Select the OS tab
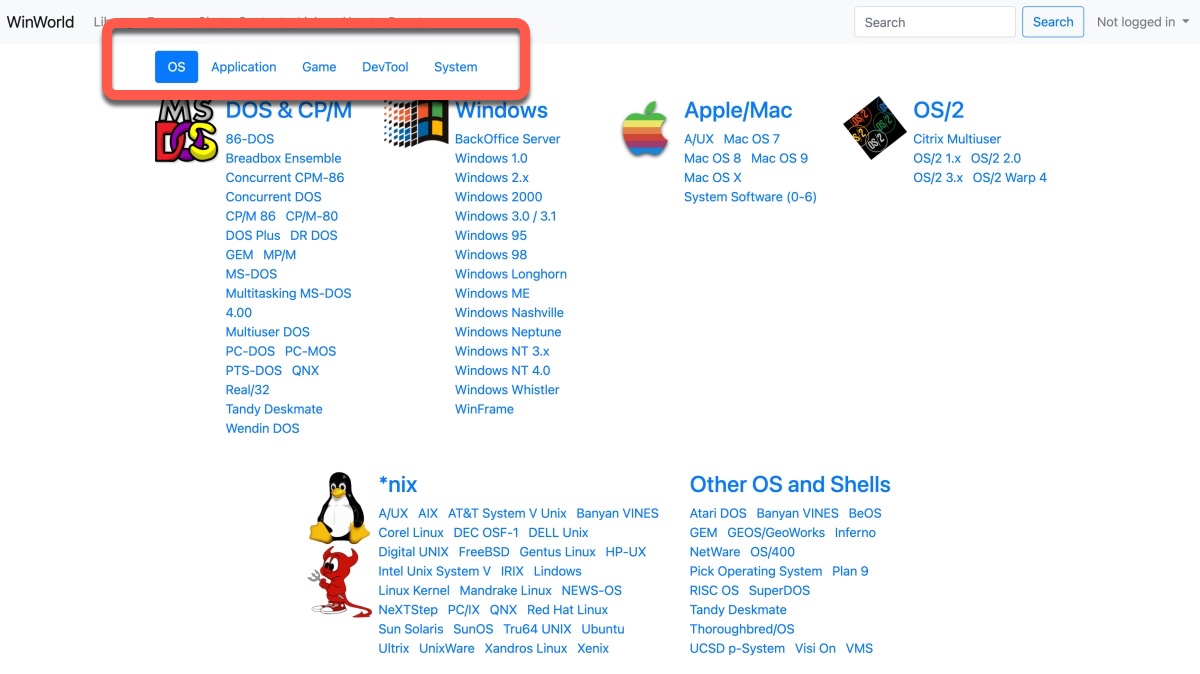 pos(177,67)
